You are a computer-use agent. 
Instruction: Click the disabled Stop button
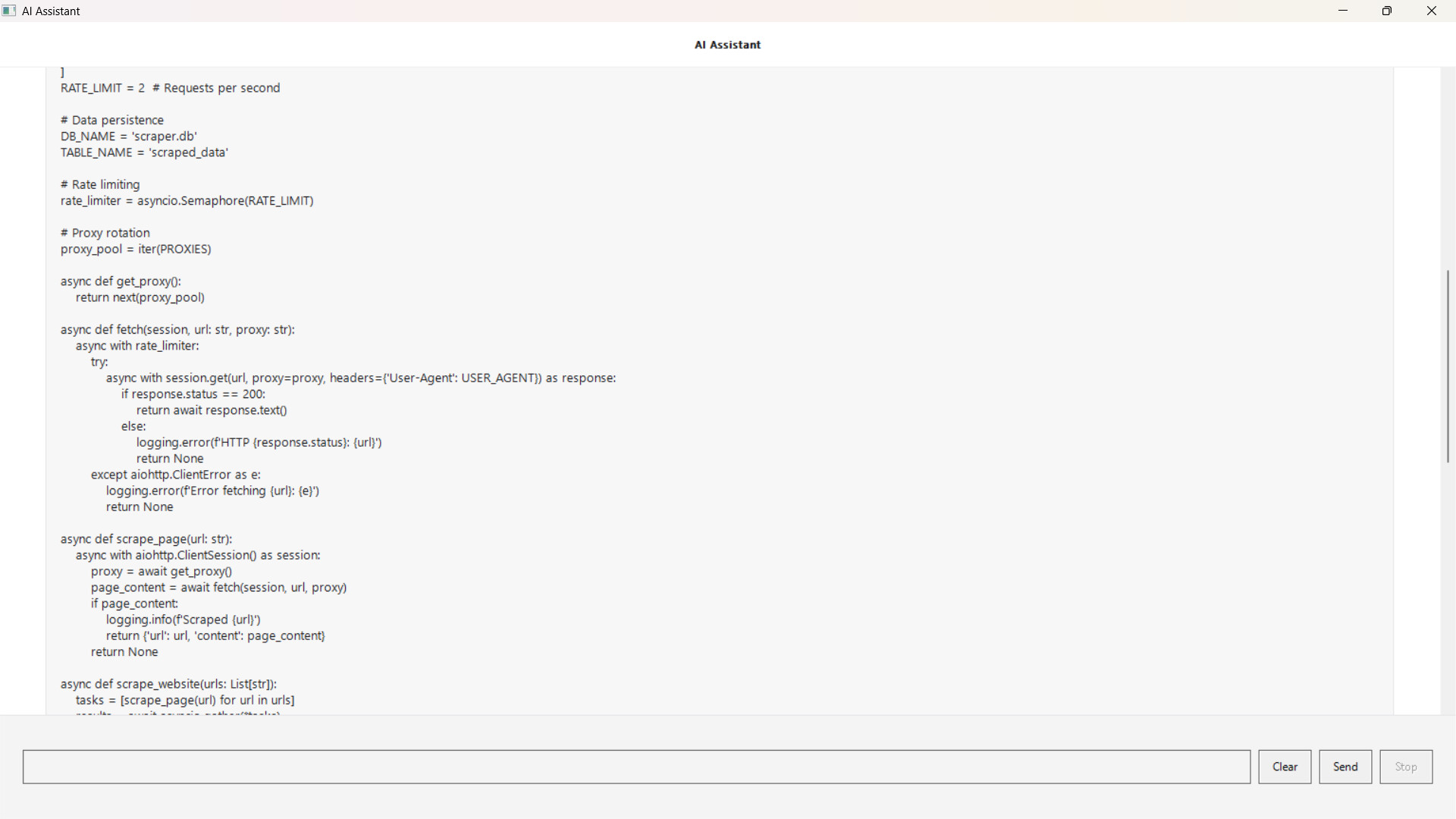click(1405, 767)
